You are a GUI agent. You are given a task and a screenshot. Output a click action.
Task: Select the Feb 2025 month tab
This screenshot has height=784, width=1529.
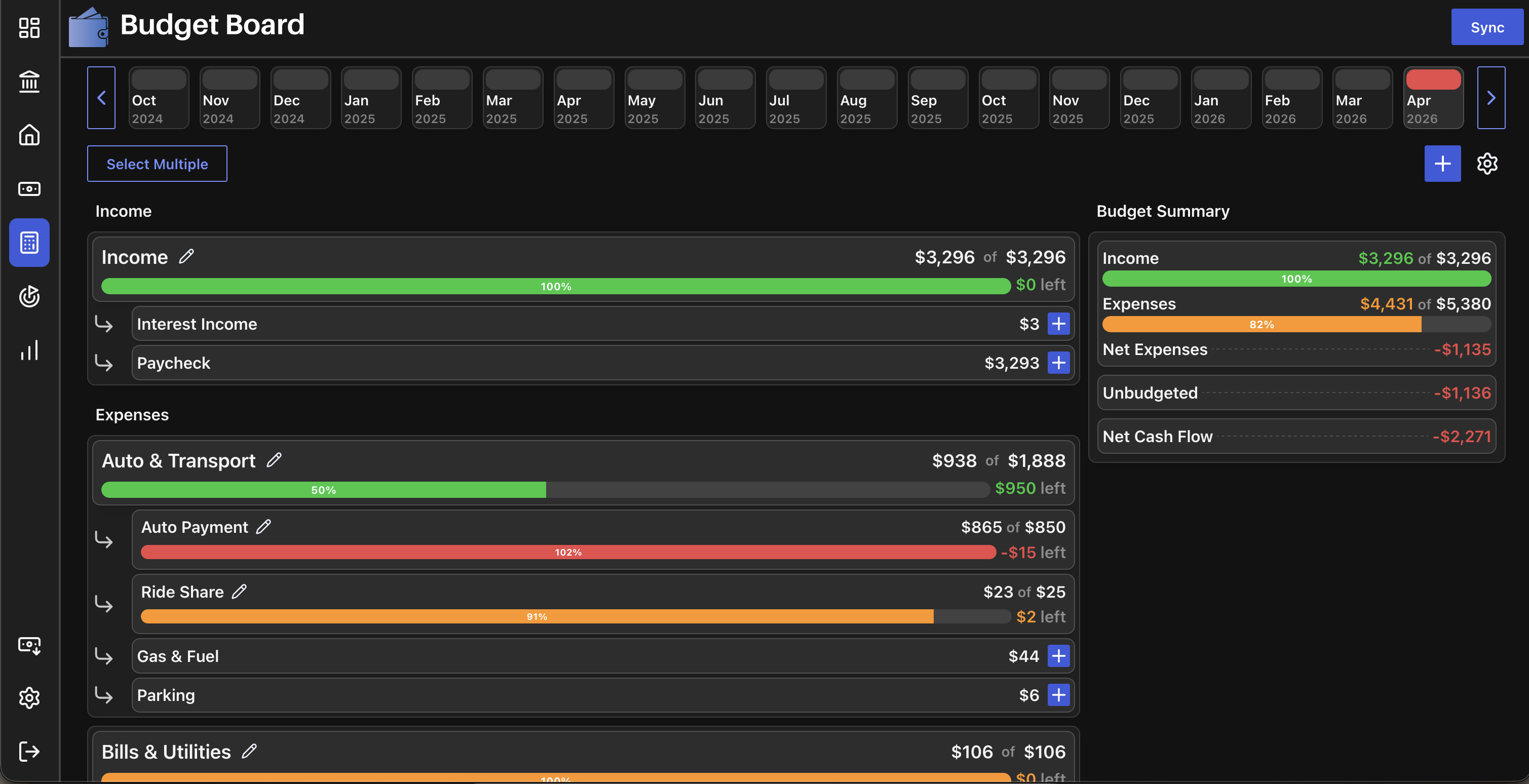click(x=442, y=97)
